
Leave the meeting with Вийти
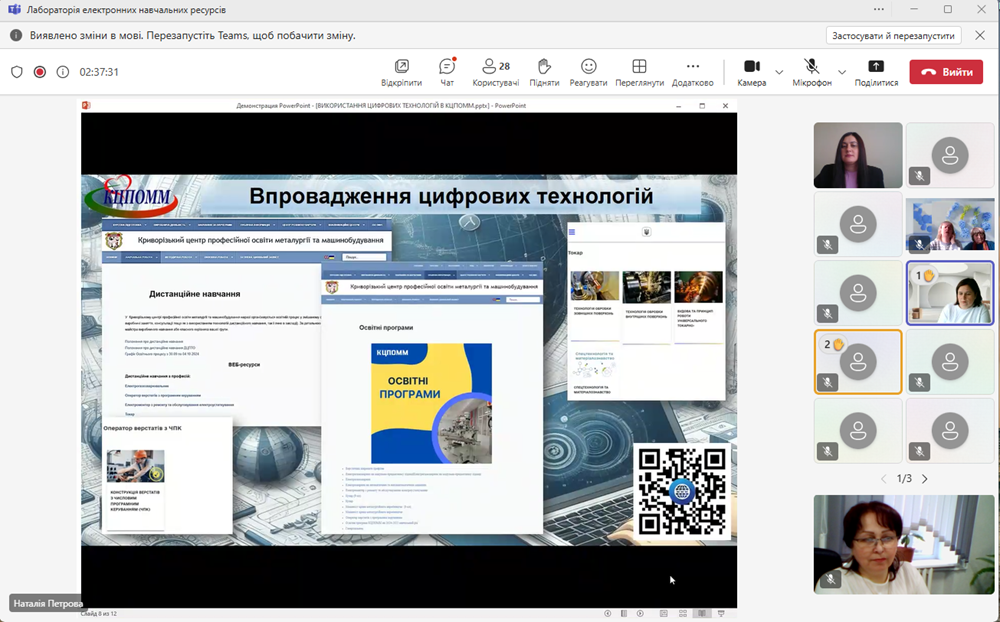(945, 71)
